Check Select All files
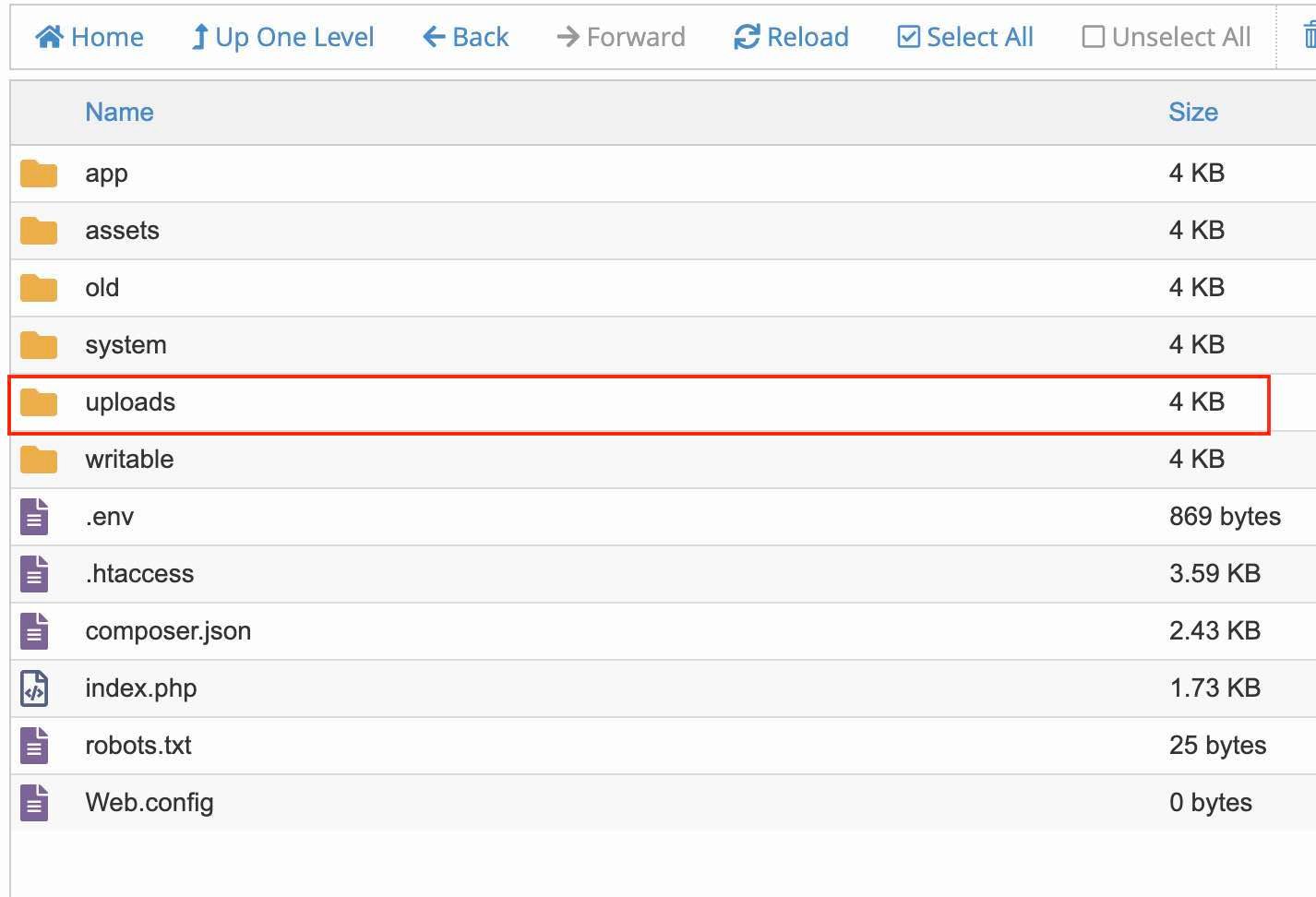The width and height of the screenshot is (1316, 897). [965, 37]
